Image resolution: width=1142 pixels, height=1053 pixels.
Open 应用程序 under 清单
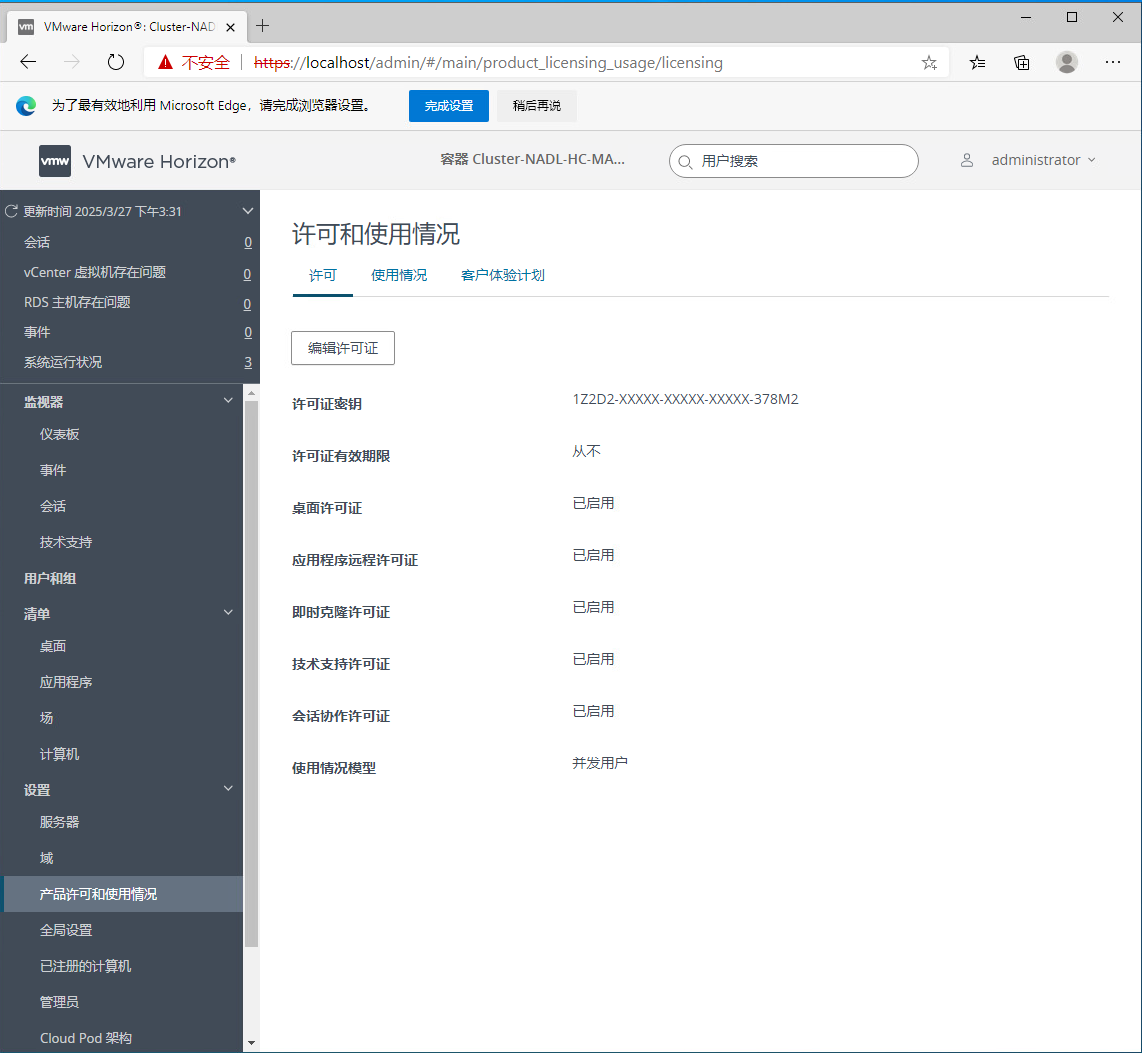coord(66,682)
